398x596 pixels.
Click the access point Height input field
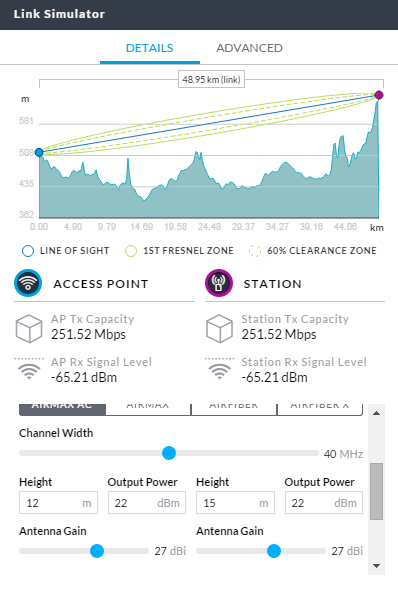[58, 503]
